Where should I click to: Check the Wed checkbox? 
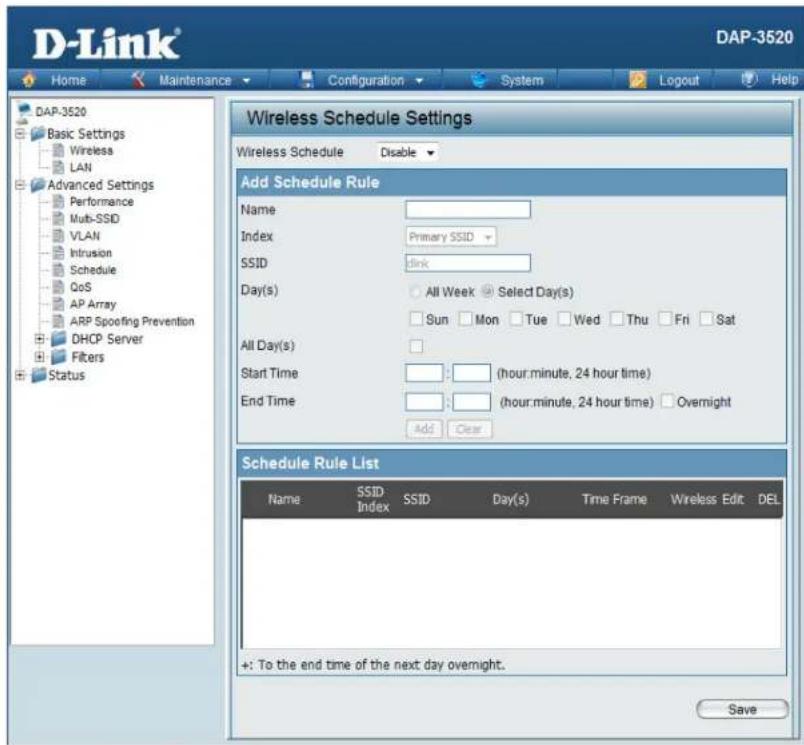click(x=565, y=319)
